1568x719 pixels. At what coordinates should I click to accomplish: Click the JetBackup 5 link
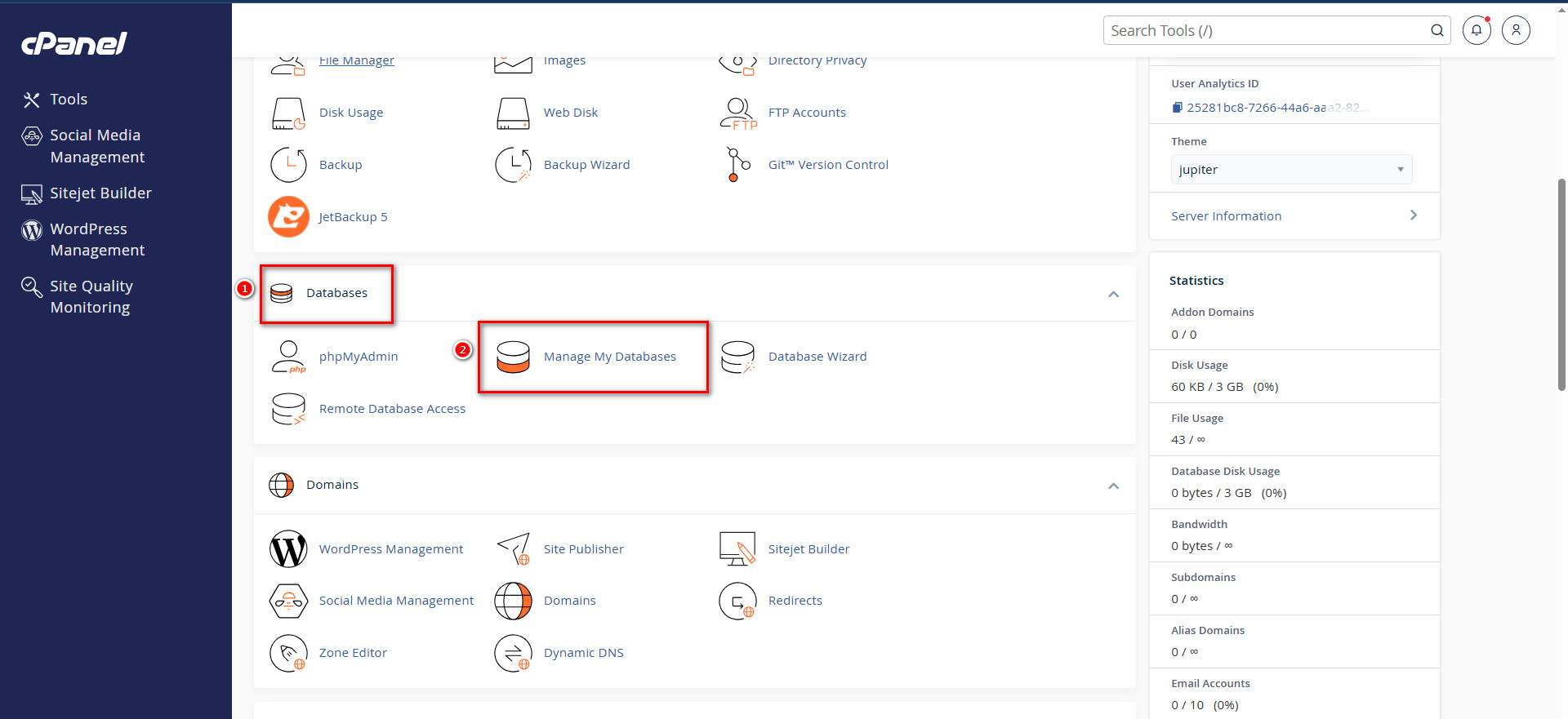[x=353, y=217]
